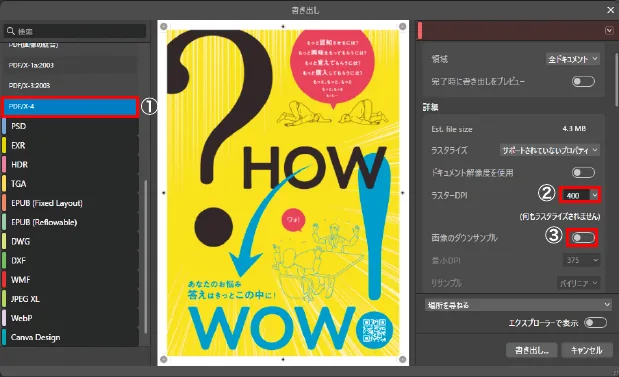Toggle エクスプローラーで表示 switch

(x=595, y=323)
